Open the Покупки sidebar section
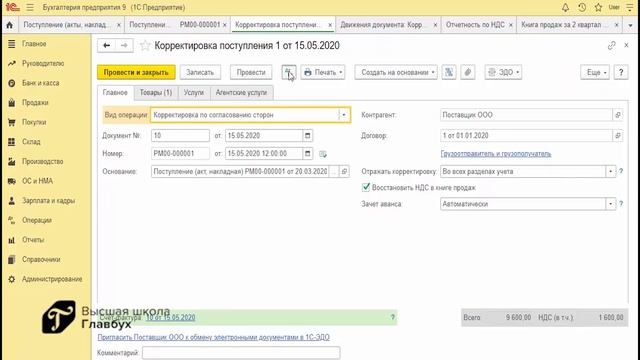This screenshot has width=640, height=360. click(34, 122)
